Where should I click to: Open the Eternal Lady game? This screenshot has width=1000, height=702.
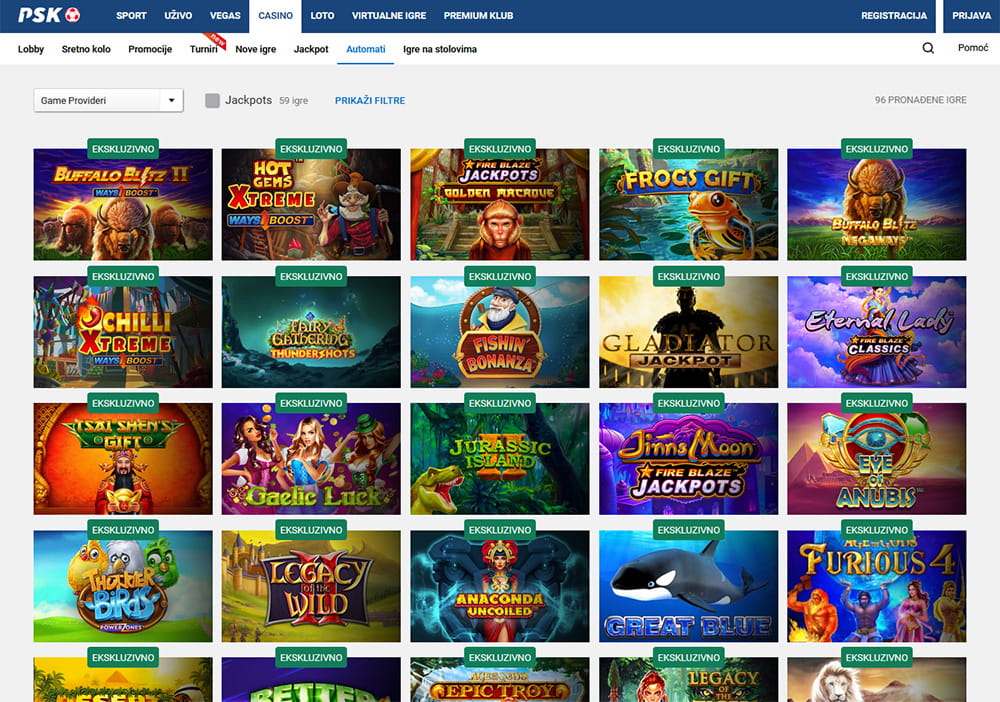[877, 332]
